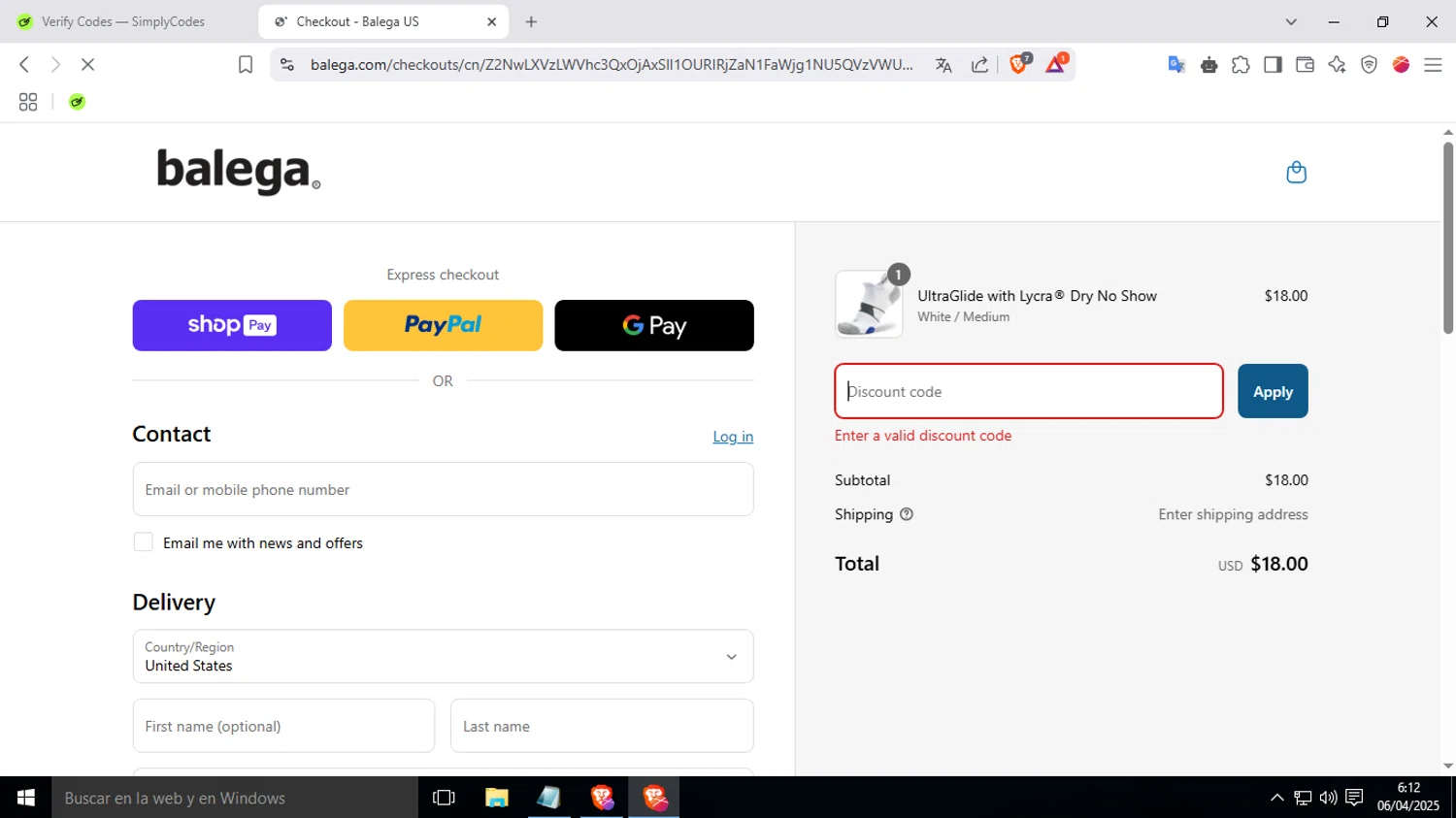Open a new tab
Screen dimensions: 1456x818
click(x=531, y=21)
